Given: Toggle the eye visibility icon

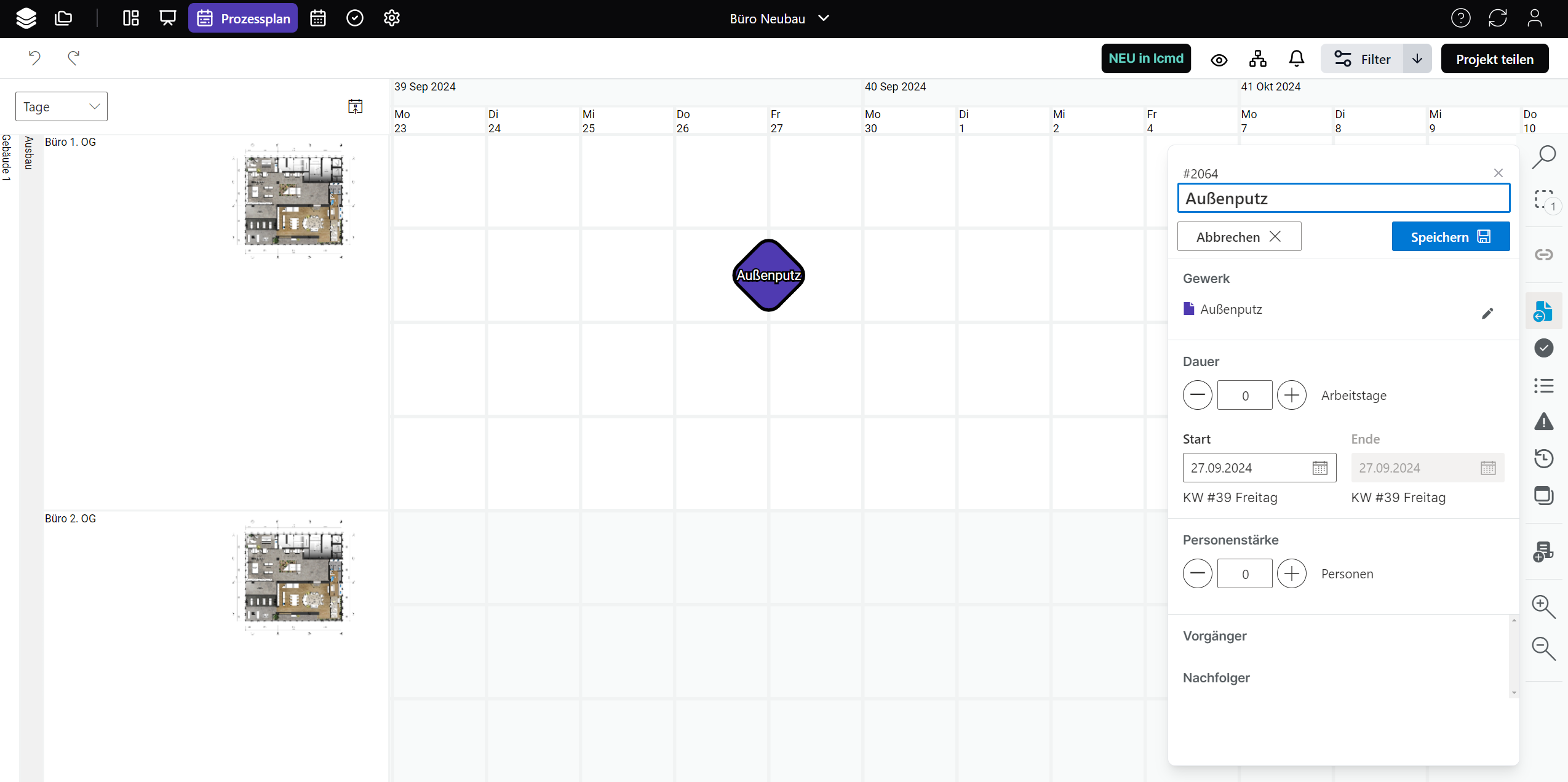Looking at the screenshot, I should tap(1219, 60).
